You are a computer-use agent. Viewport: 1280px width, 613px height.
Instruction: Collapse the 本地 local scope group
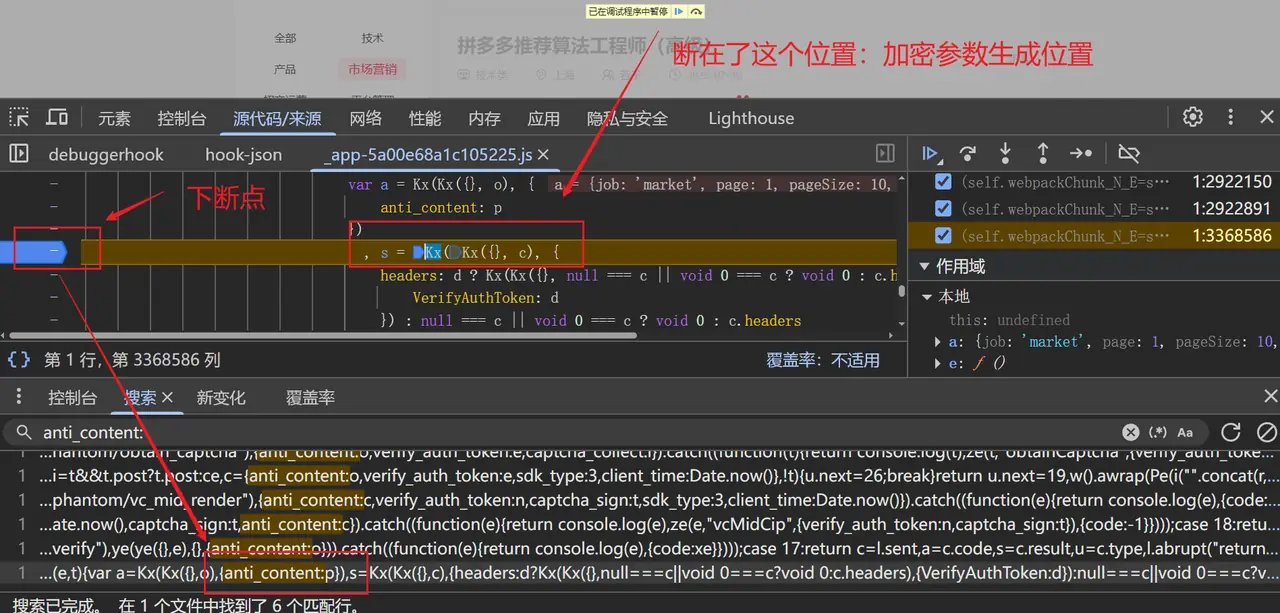pyautogui.click(x=928, y=297)
